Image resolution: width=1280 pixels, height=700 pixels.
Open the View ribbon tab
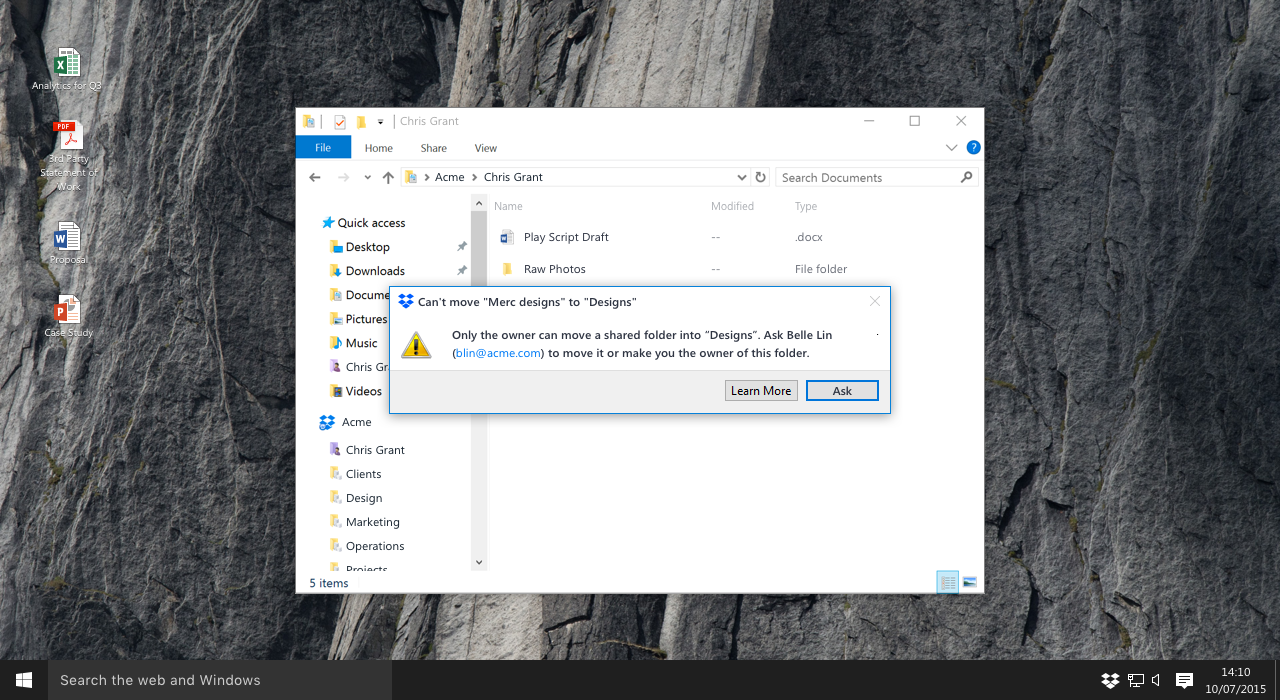486,148
